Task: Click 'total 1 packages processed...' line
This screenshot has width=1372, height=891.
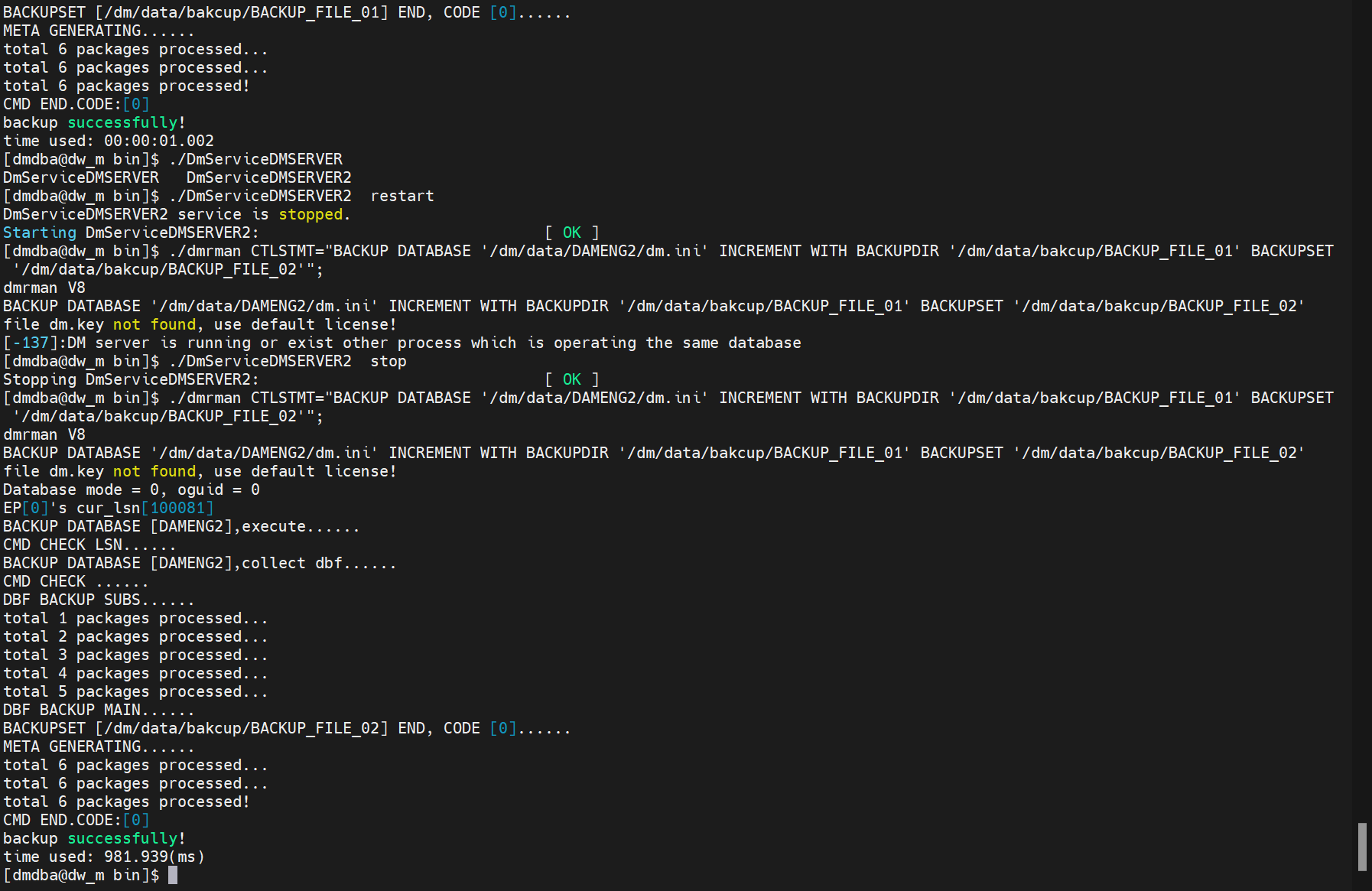Action: tap(135, 618)
